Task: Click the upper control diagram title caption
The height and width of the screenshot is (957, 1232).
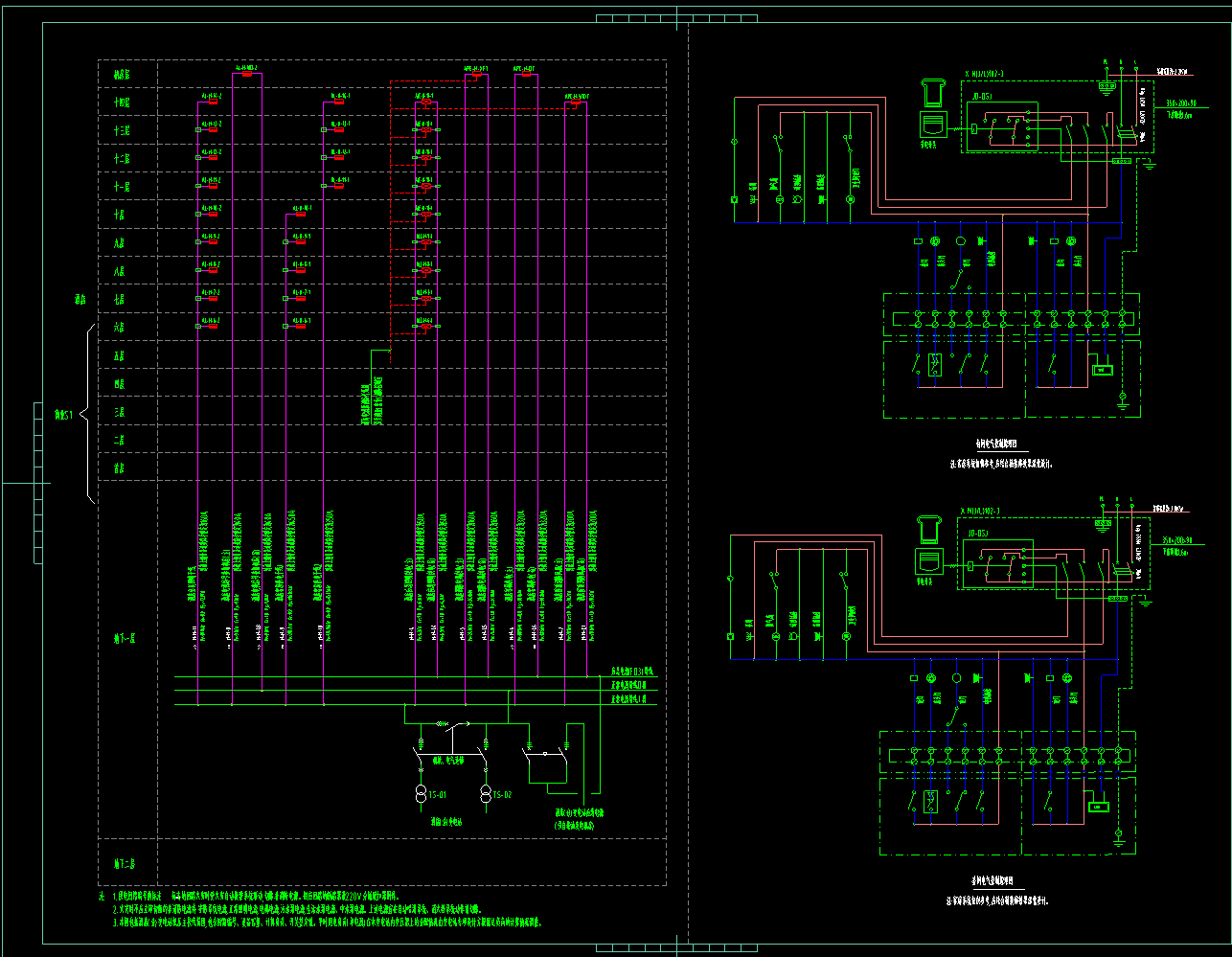Action: click(1001, 444)
